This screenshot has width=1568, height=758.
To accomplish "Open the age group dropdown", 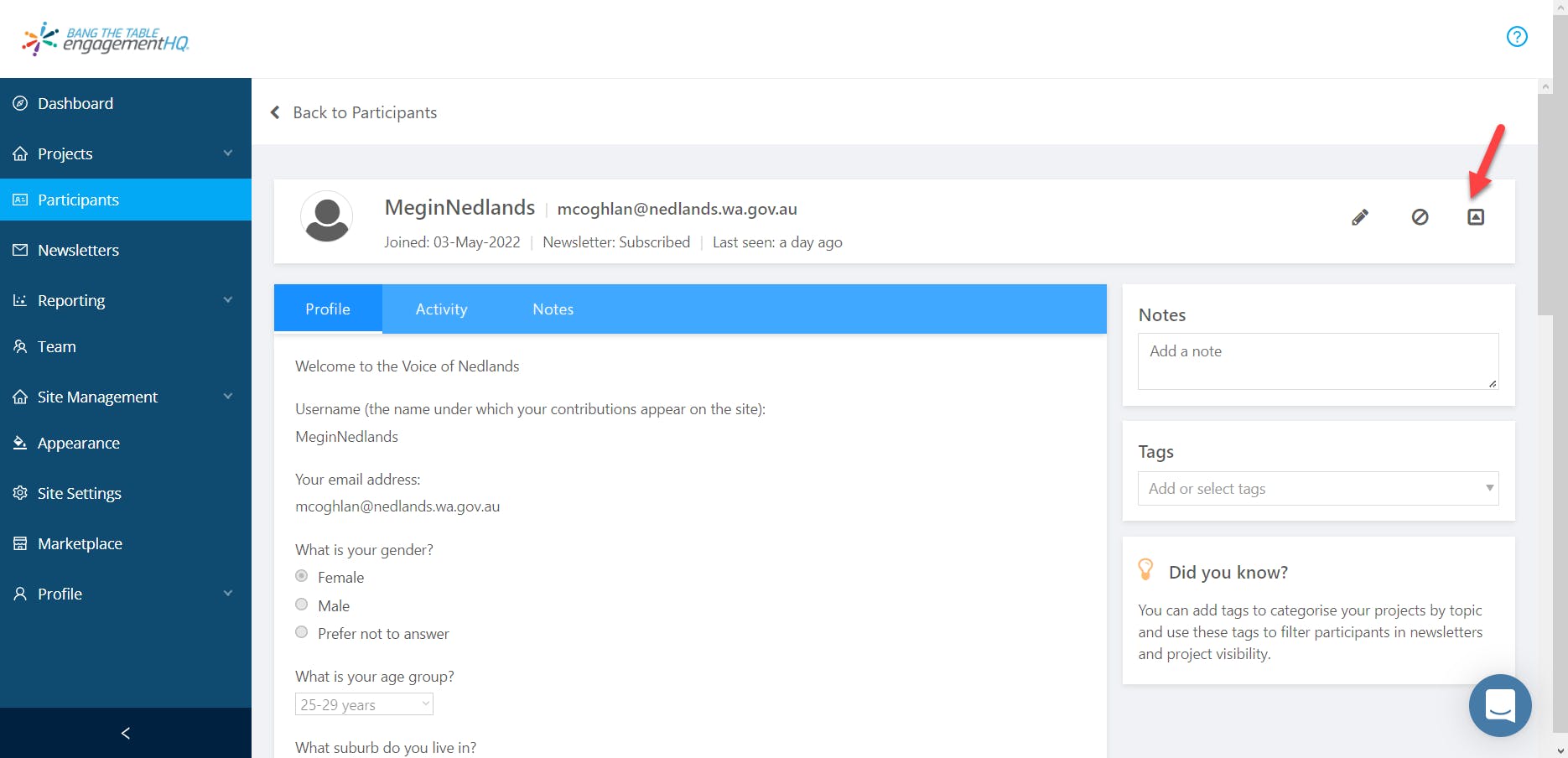I will click(x=364, y=704).
